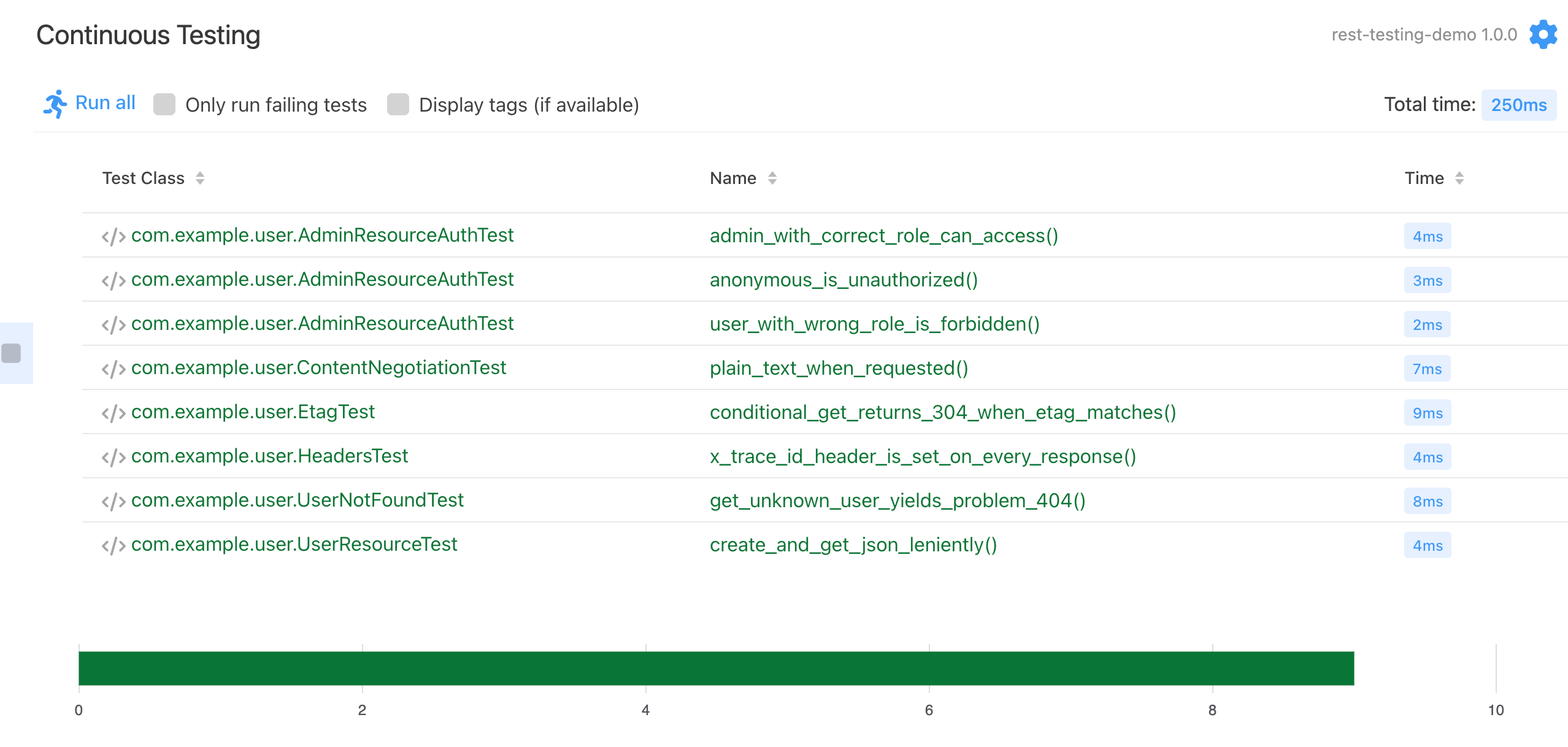Viewport: 1568px width, 747px height.
Task: Open com.example.user.EtagTest class link
Action: coord(253,412)
